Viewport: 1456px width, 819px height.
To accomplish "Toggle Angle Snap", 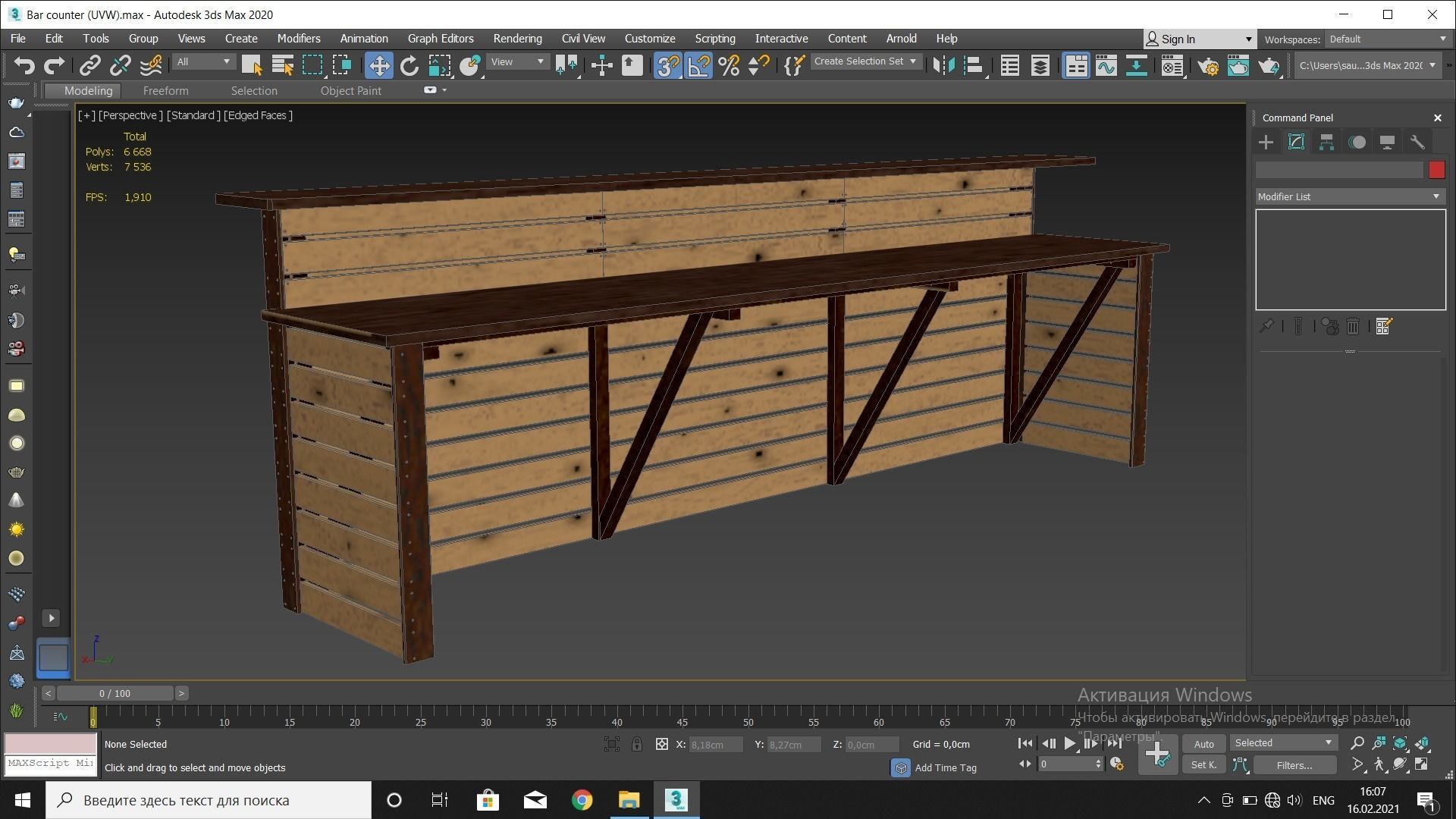I will coord(698,66).
